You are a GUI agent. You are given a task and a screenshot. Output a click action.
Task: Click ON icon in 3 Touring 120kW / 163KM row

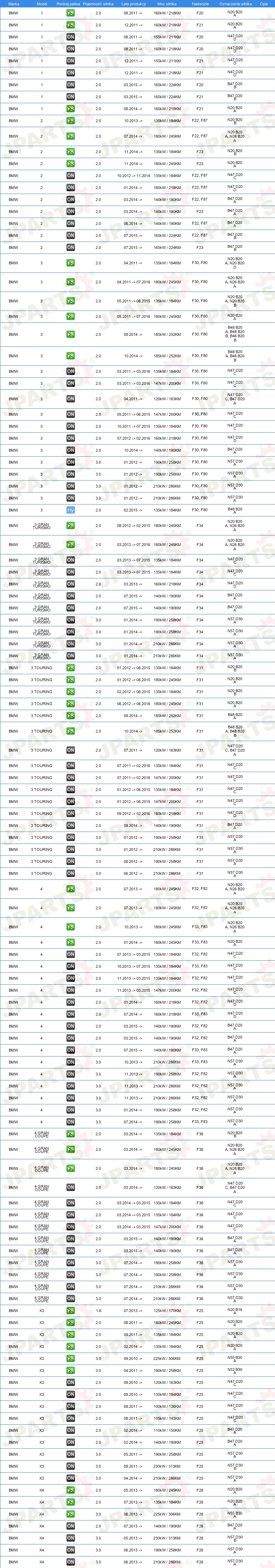(x=71, y=750)
